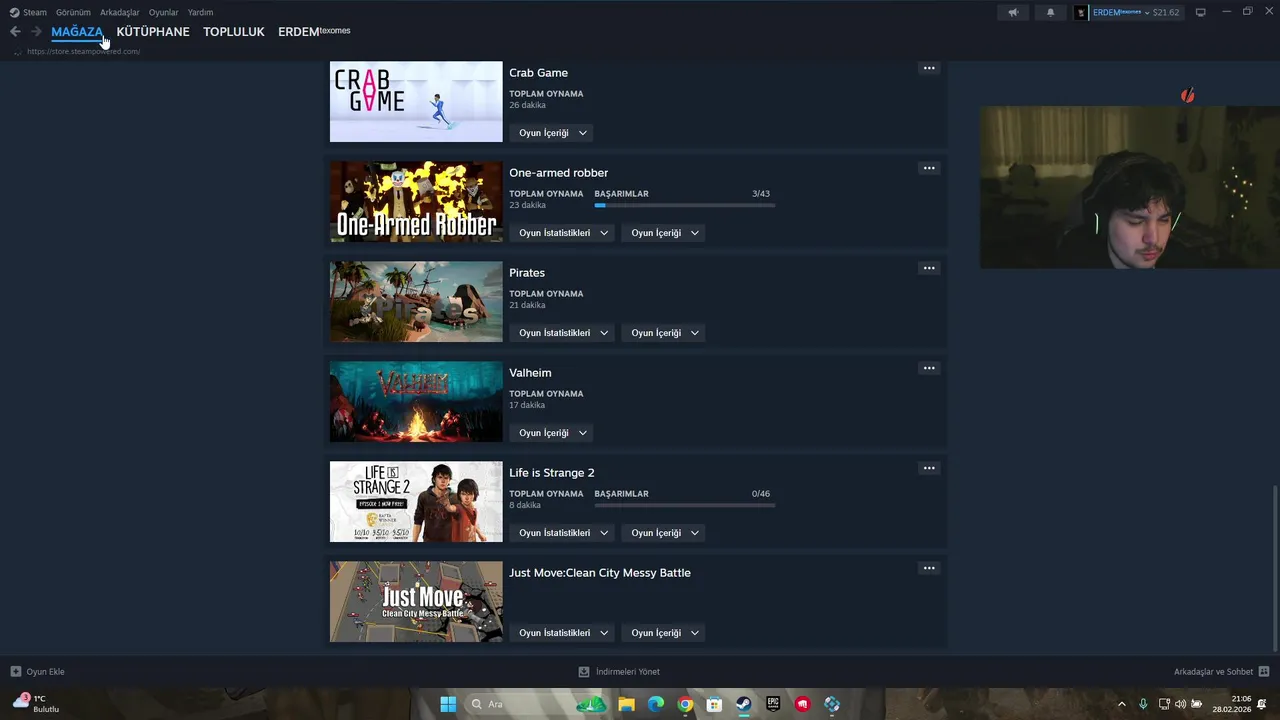Screen dimensions: 1280x720
Task: Switch to the KÜTÜPHANE tab
Action: [153, 32]
